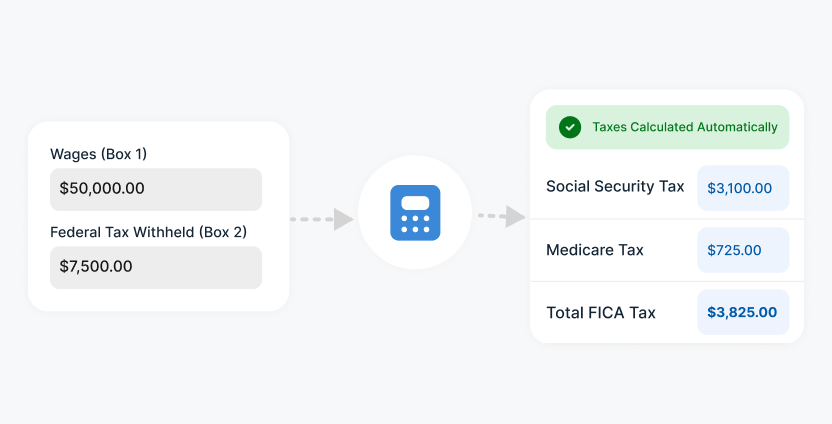This screenshot has height=424, width=832.
Task: Click the Federal Tax Withheld (Box 2) label
Action: pyautogui.click(x=149, y=232)
